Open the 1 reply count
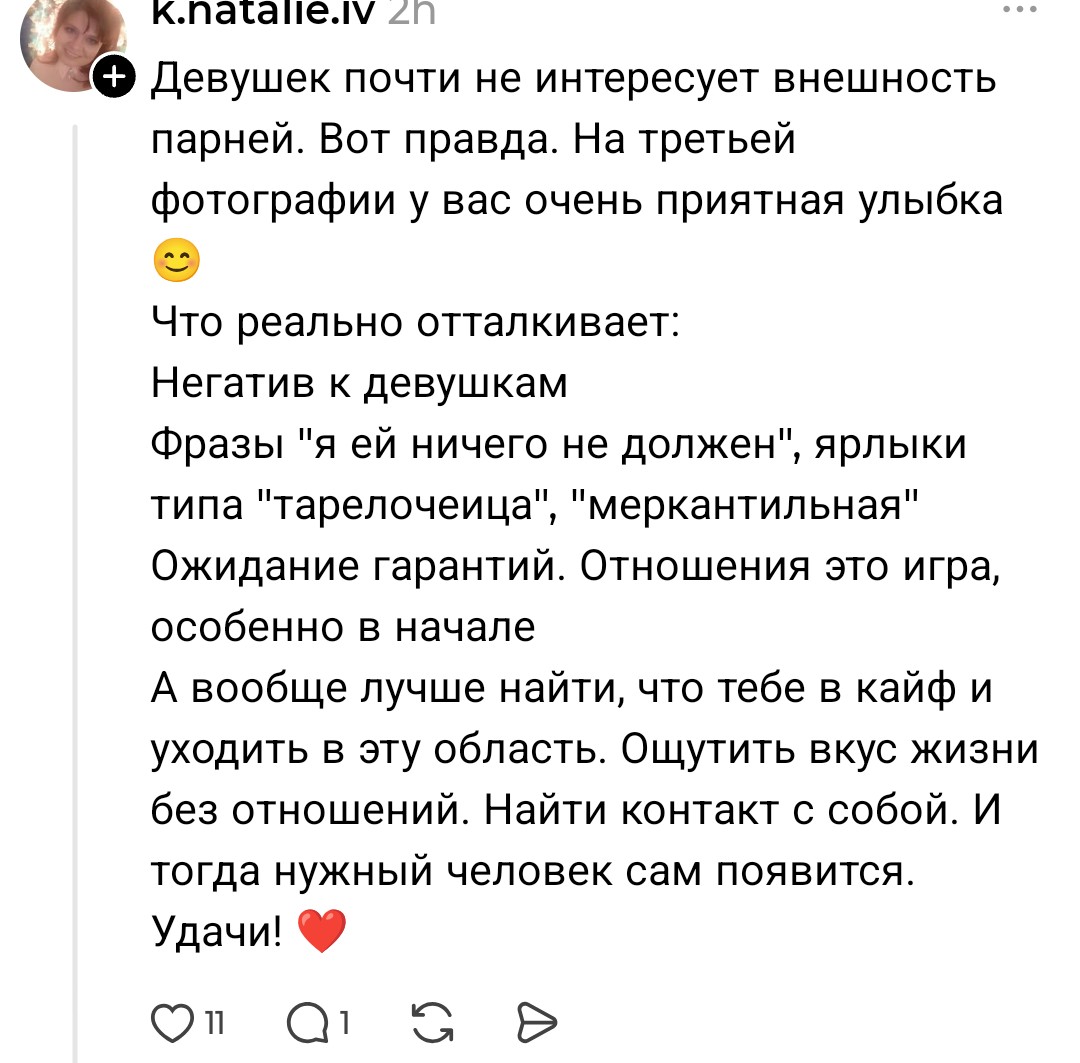1080x1063 pixels. tap(343, 1022)
